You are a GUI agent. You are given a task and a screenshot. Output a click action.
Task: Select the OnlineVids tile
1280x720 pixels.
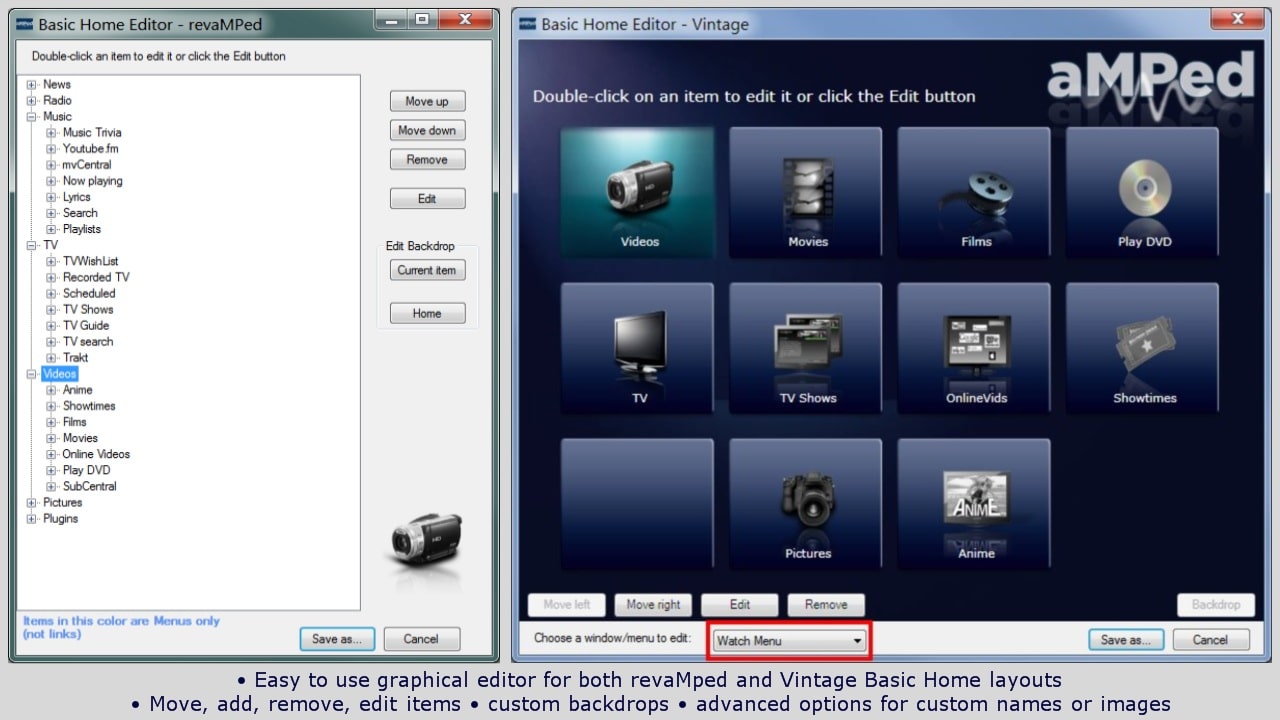[974, 348]
